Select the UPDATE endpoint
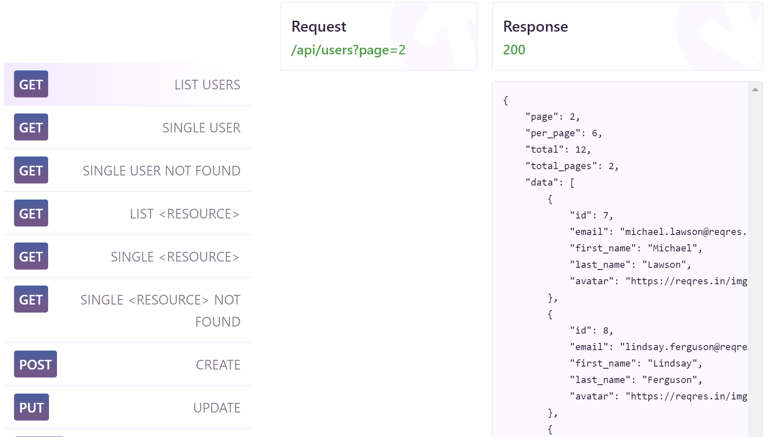 (x=127, y=408)
